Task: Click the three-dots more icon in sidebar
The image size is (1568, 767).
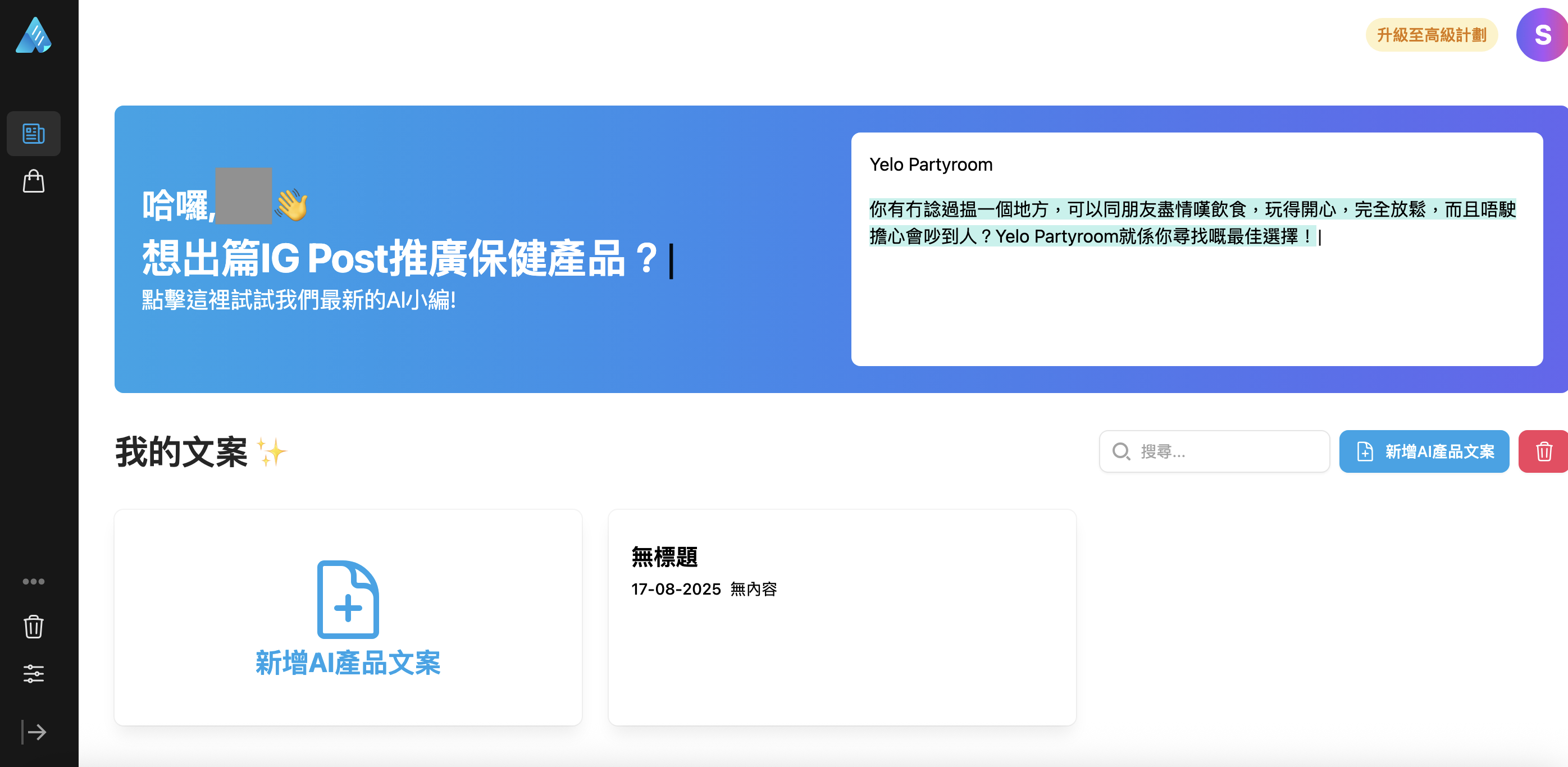Action: point(34,581)
